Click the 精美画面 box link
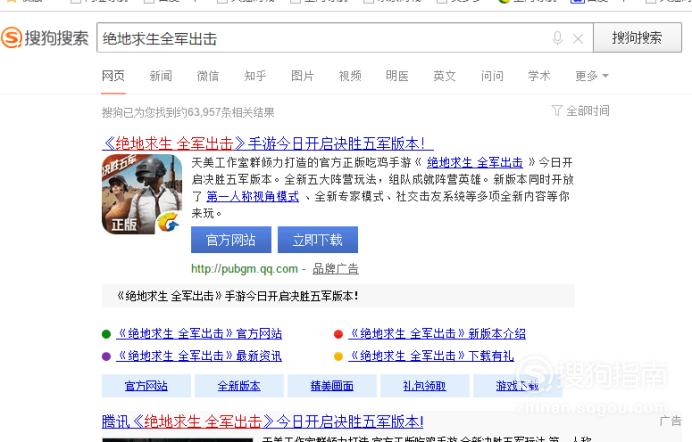The image size is (692, 442). coord(332,386)
